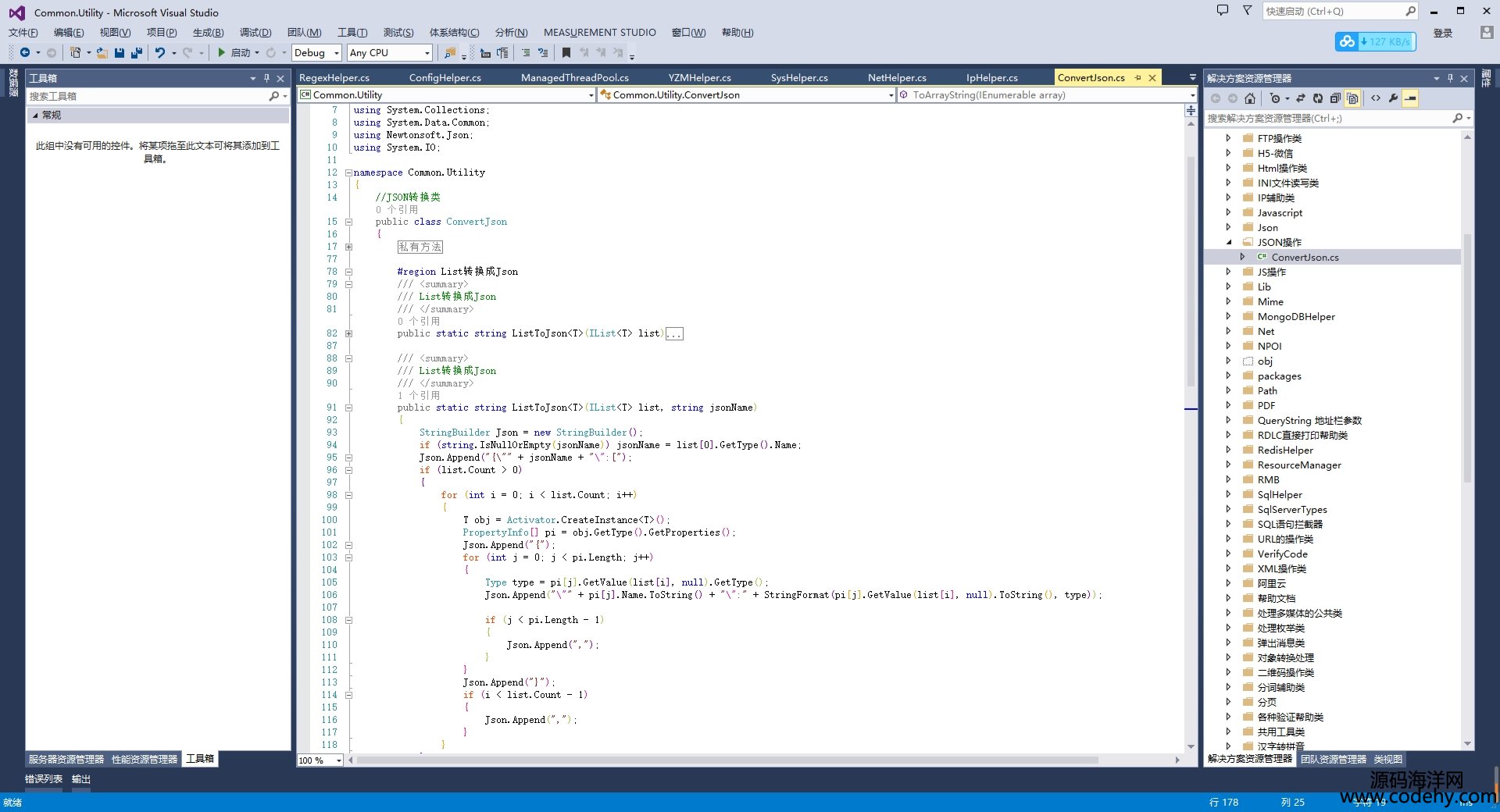Viewport: 1500px width, 812px height.
Task: Save the current file with the disk icon
Action: tap(120, 52)
